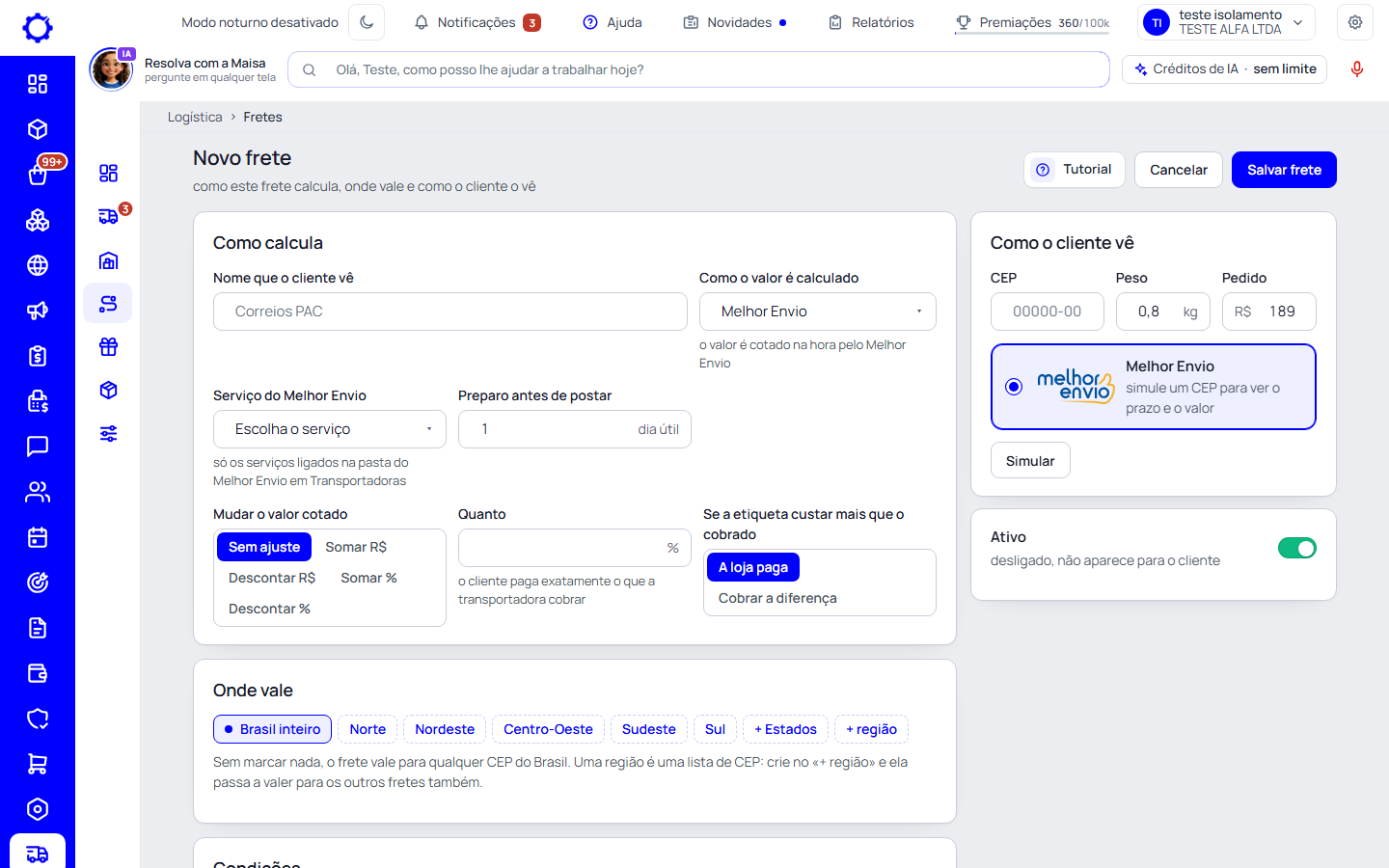Click the Cancelar button
Screen dimensions: 1389x868
1179,170
